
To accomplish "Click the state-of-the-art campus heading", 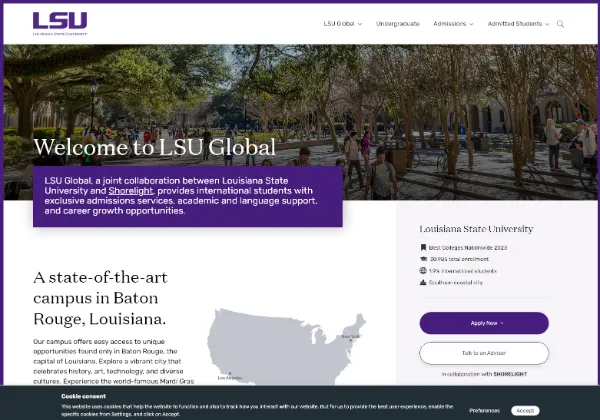I will point(100,298).
